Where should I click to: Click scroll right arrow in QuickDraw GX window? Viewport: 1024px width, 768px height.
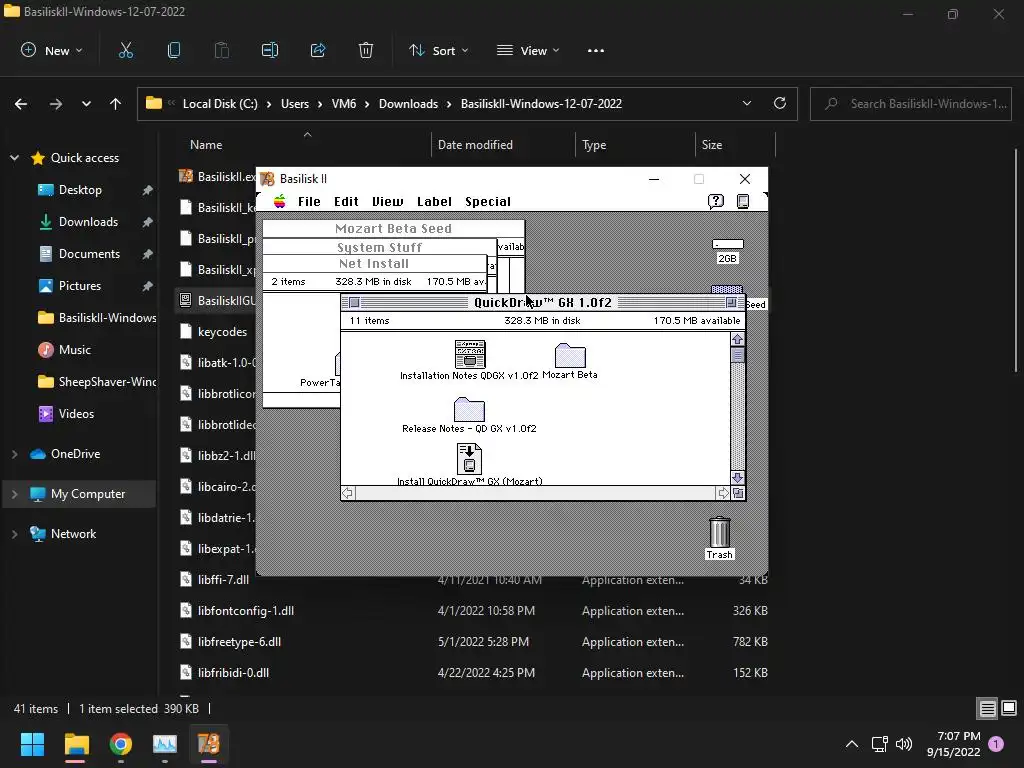click(x=723, y=493)
